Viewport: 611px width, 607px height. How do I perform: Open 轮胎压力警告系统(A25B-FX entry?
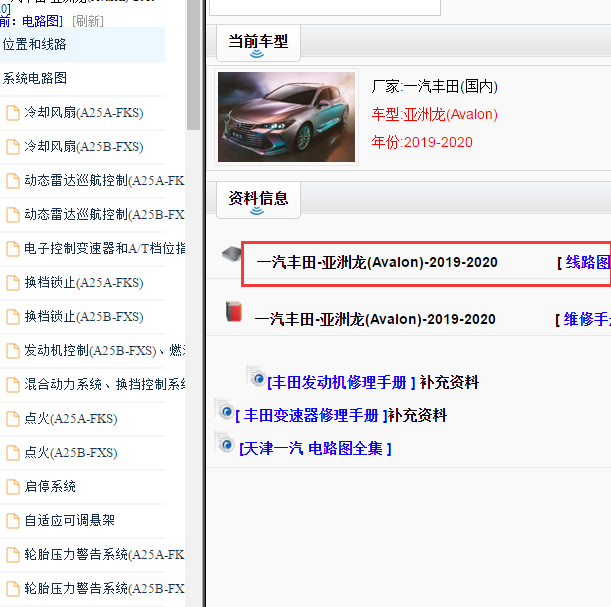click(x=104, y=589)
